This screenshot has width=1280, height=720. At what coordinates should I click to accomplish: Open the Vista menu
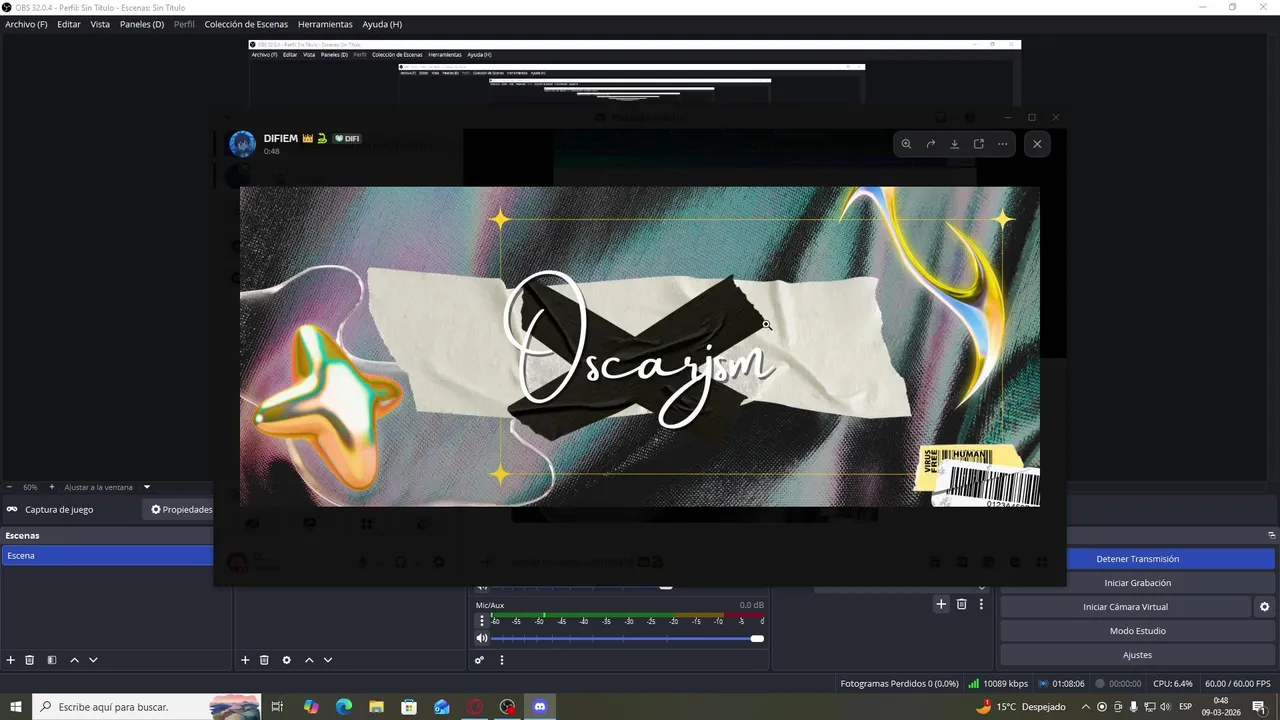point(100,24)
